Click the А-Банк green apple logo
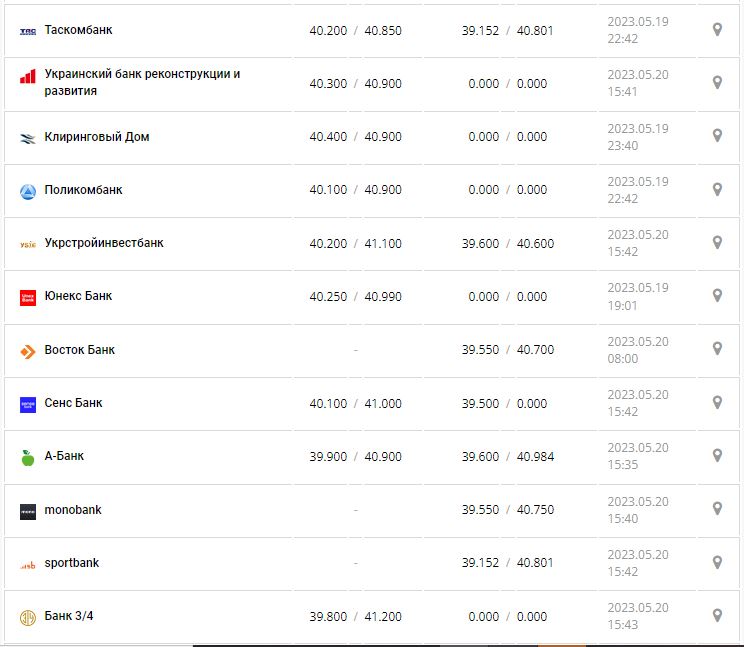The image size is (744, 647). click(28, 457)
